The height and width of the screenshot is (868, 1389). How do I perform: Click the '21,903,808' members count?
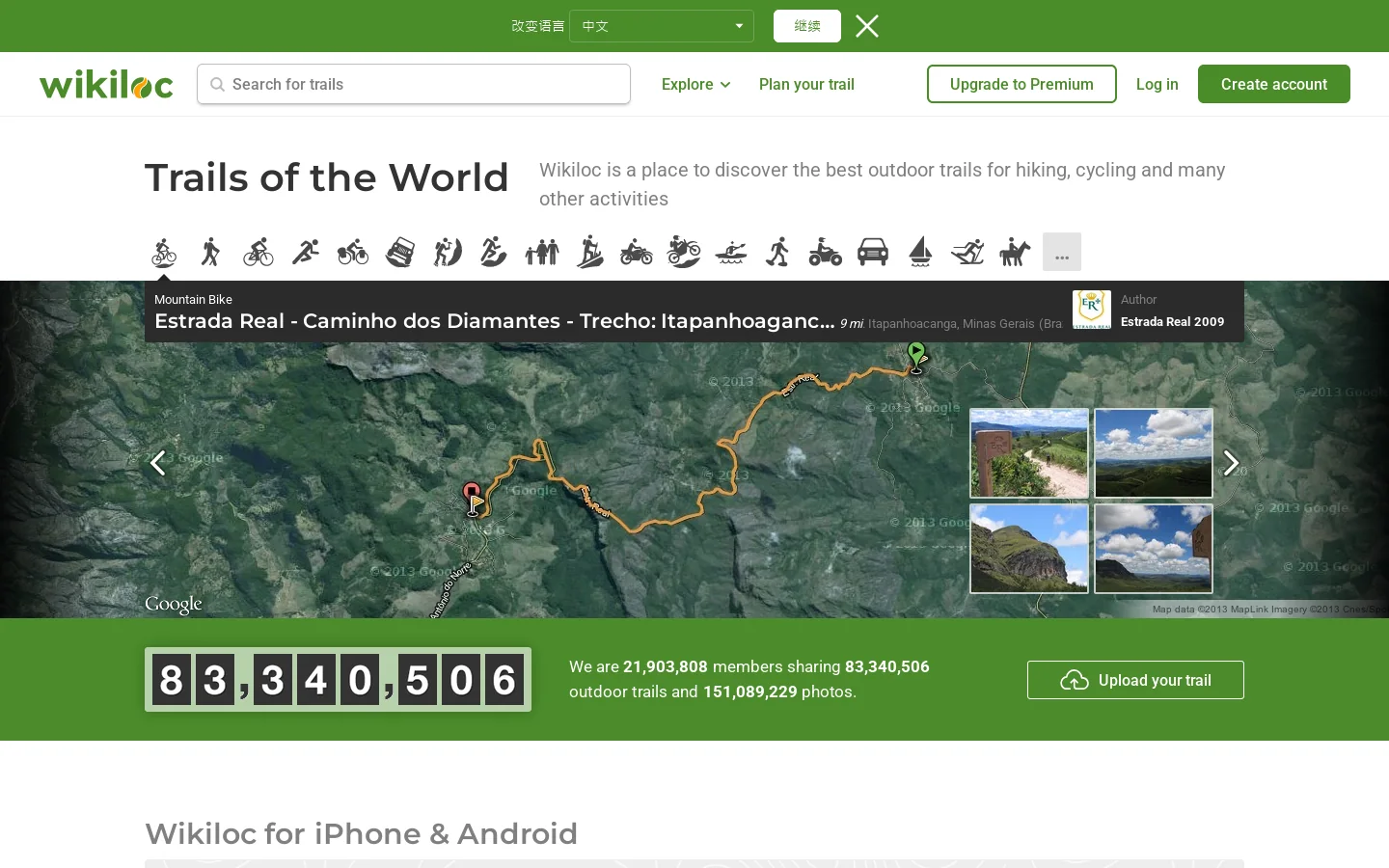click(x=666, y=666)
